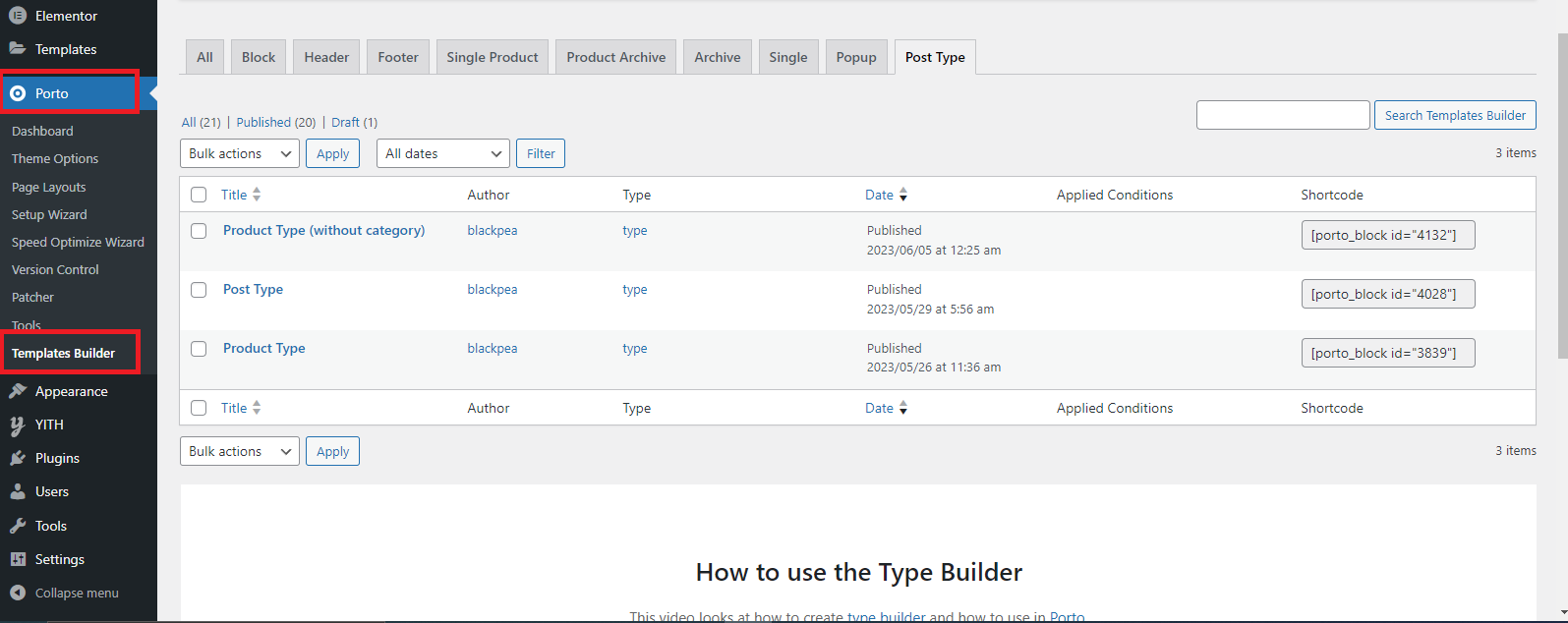Click the Plugins plug icon
Viewport: 1568px width, 623px height.
[x=18, y=458]
